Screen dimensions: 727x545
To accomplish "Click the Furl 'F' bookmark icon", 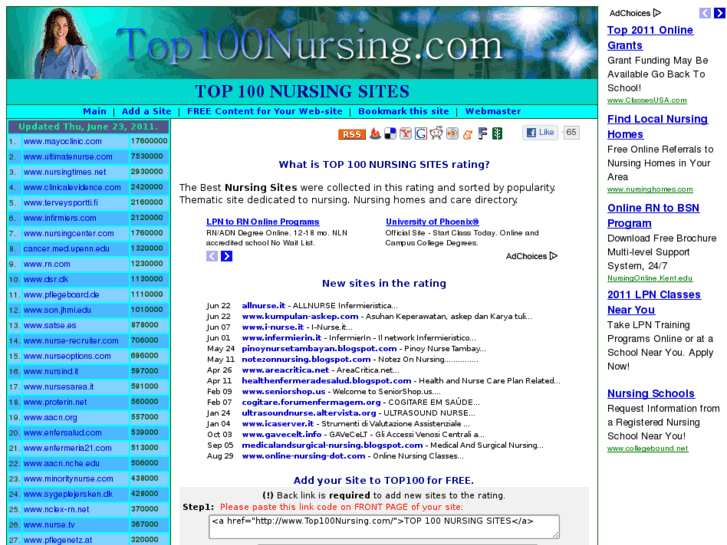I will [x=483, y=134].
